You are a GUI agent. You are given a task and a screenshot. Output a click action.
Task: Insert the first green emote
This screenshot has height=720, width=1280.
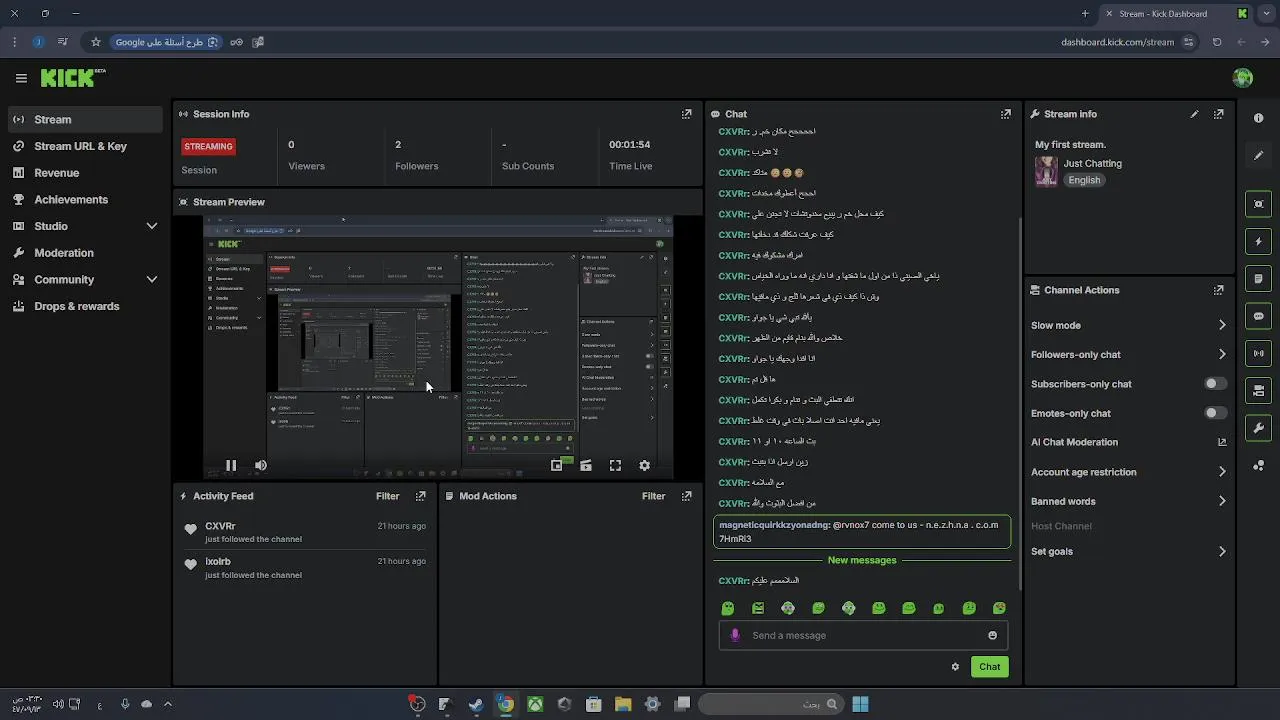(728, 608)
